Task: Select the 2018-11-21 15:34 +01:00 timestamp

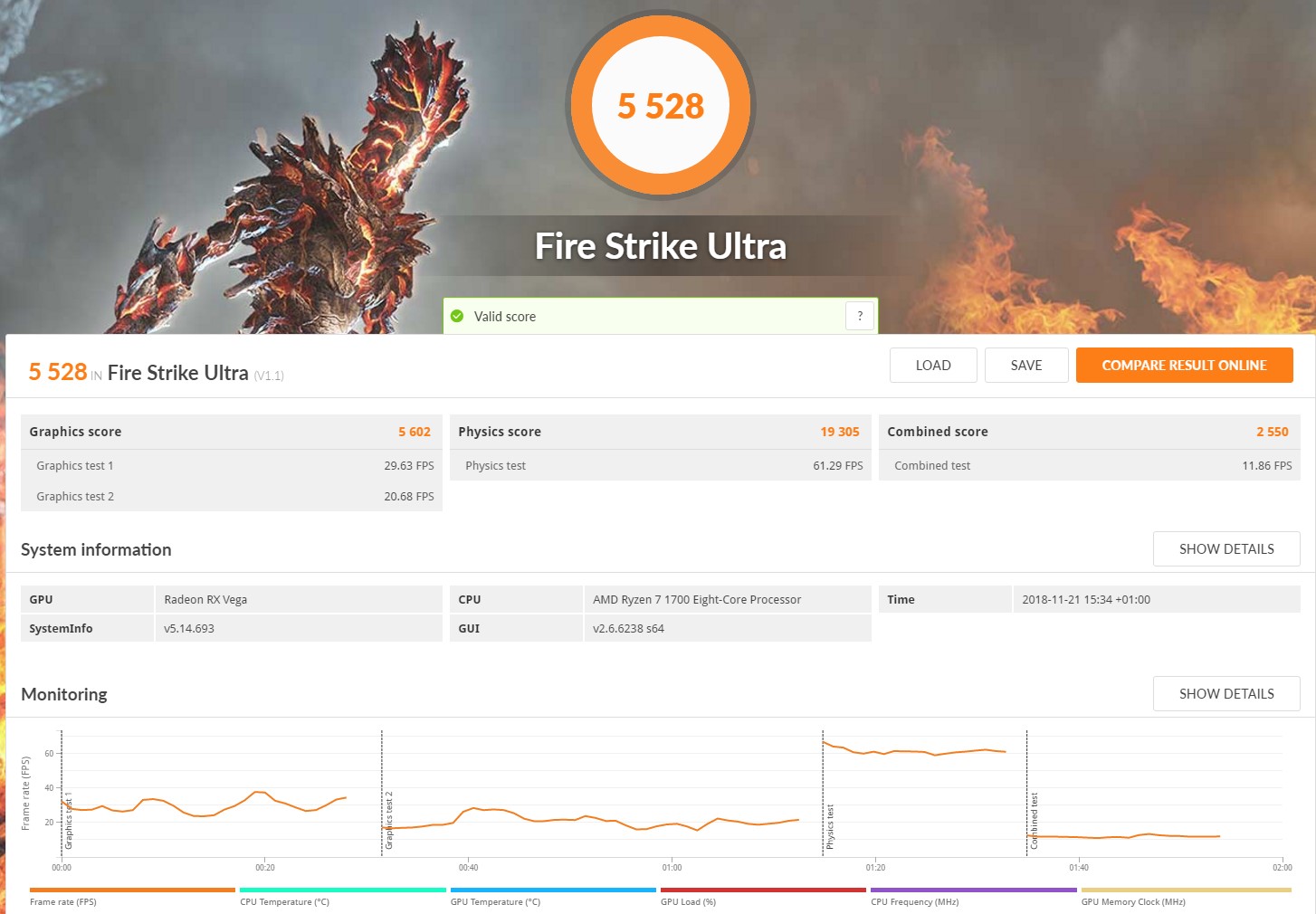Action: tap(1086, 599)
